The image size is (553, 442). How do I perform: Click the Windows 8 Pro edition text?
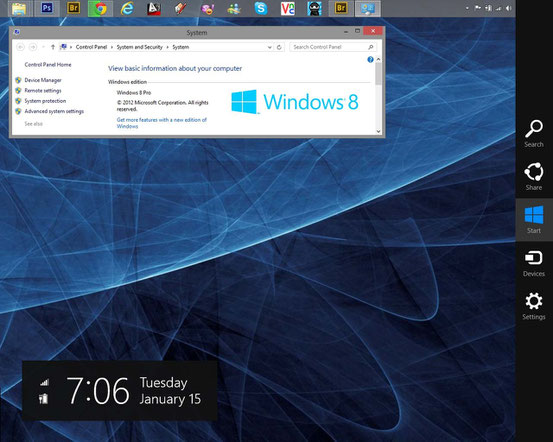(x=134, y=93)
